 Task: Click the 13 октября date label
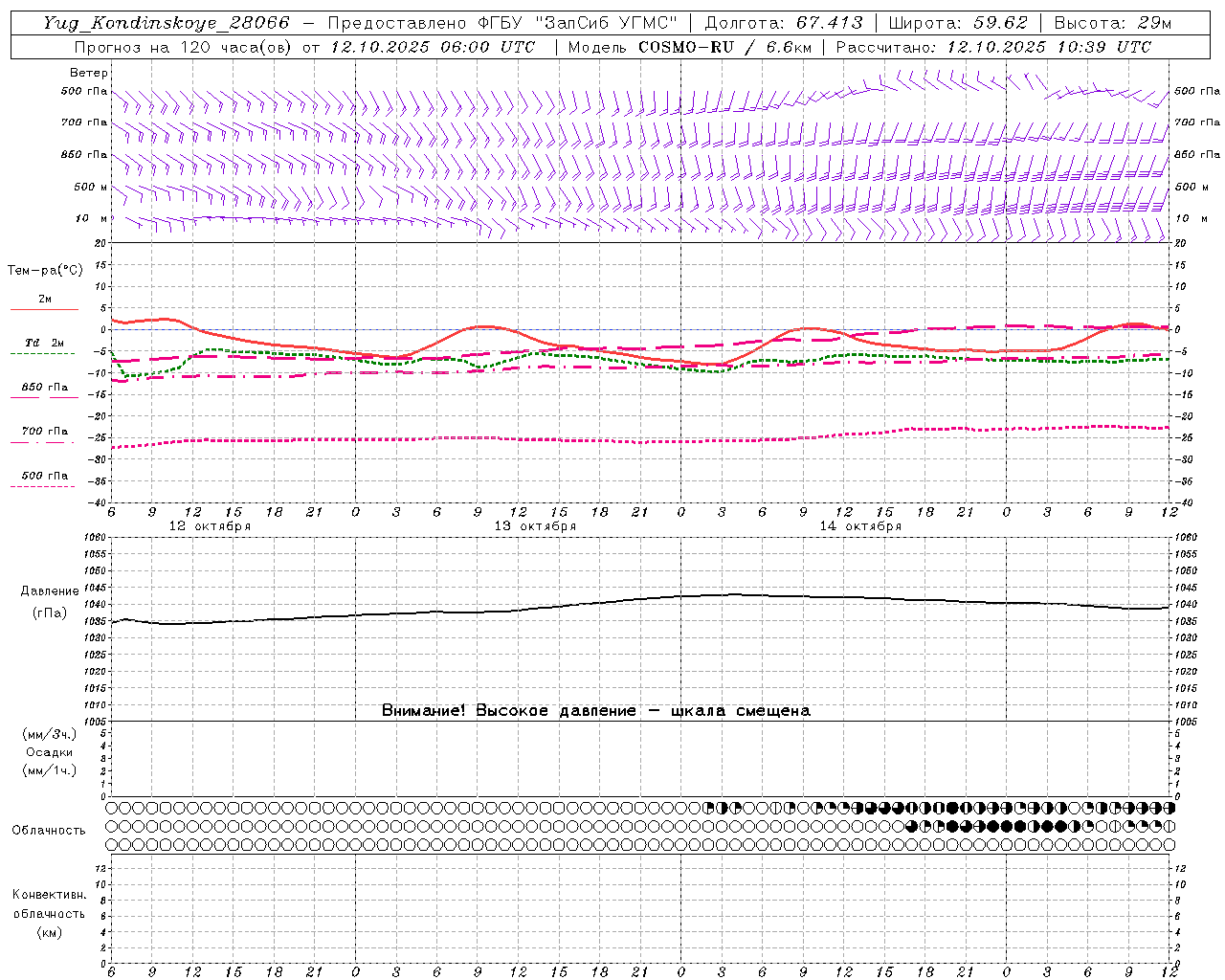click(x=536, y=525)
